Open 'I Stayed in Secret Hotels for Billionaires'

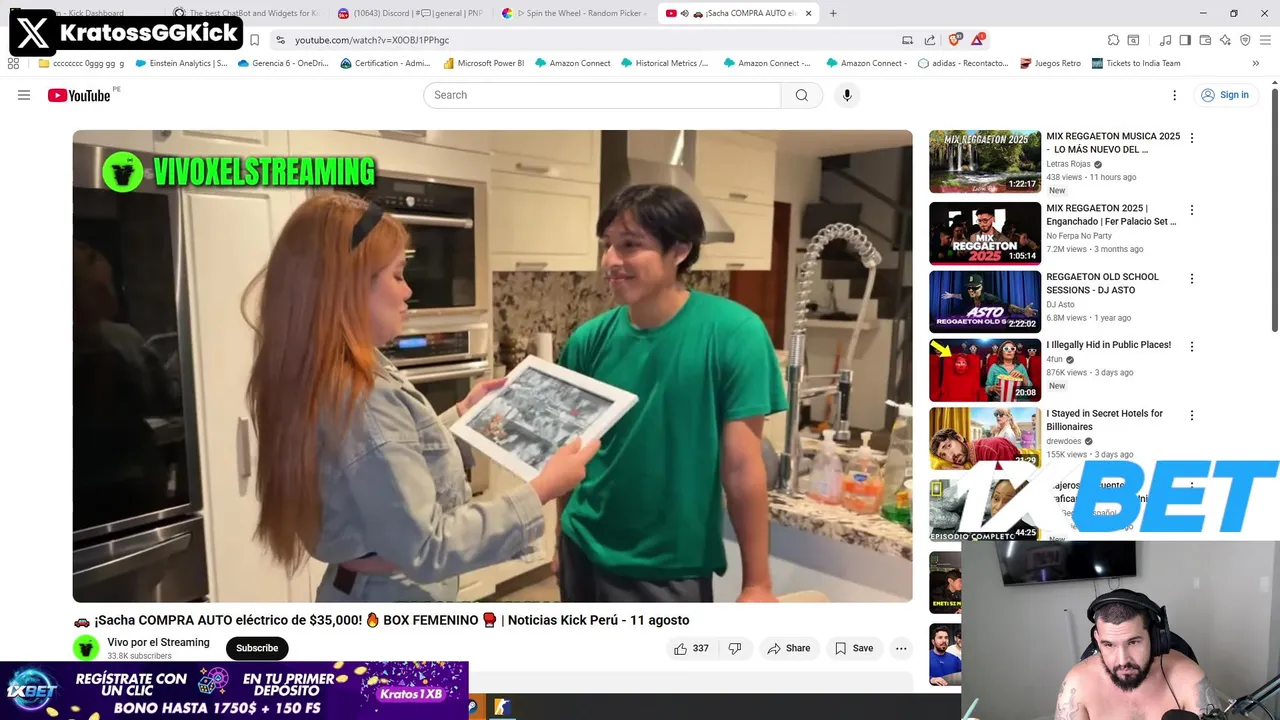pyautogui.click(x=1104, y=420)
